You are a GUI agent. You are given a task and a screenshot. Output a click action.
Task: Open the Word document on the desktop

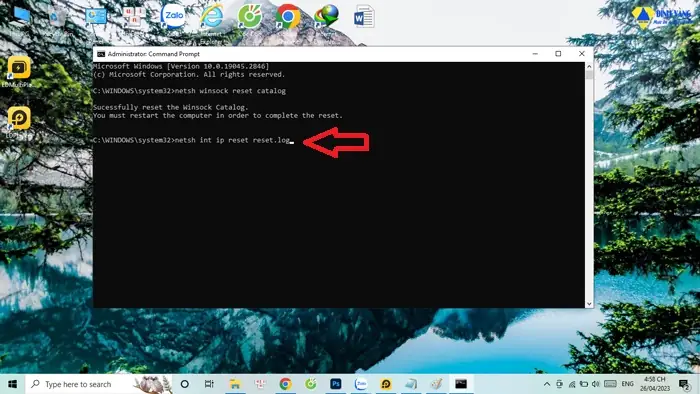point(364,17)
